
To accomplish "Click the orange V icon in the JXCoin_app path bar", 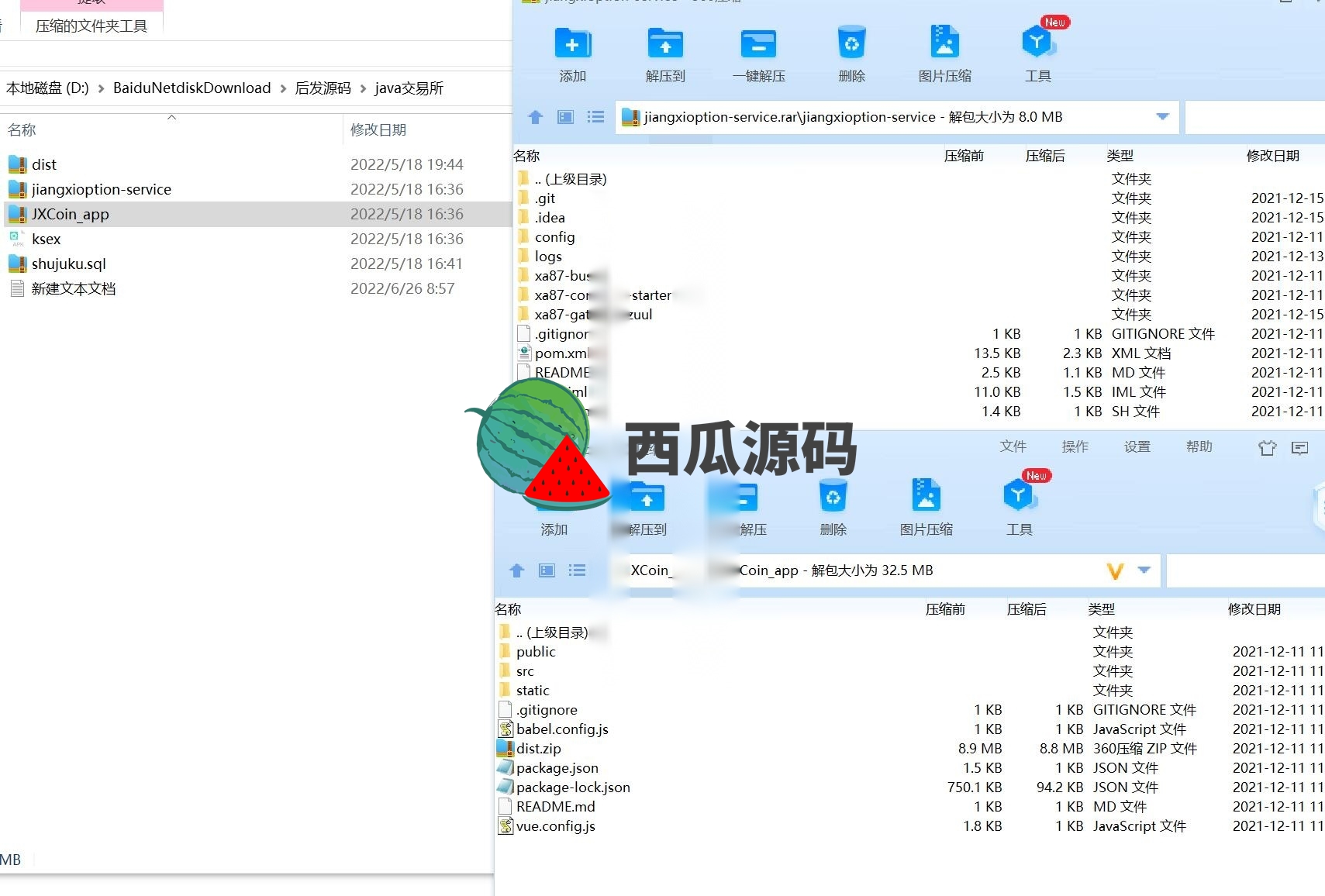I will pyautogui.click(x=1115, y=571).
